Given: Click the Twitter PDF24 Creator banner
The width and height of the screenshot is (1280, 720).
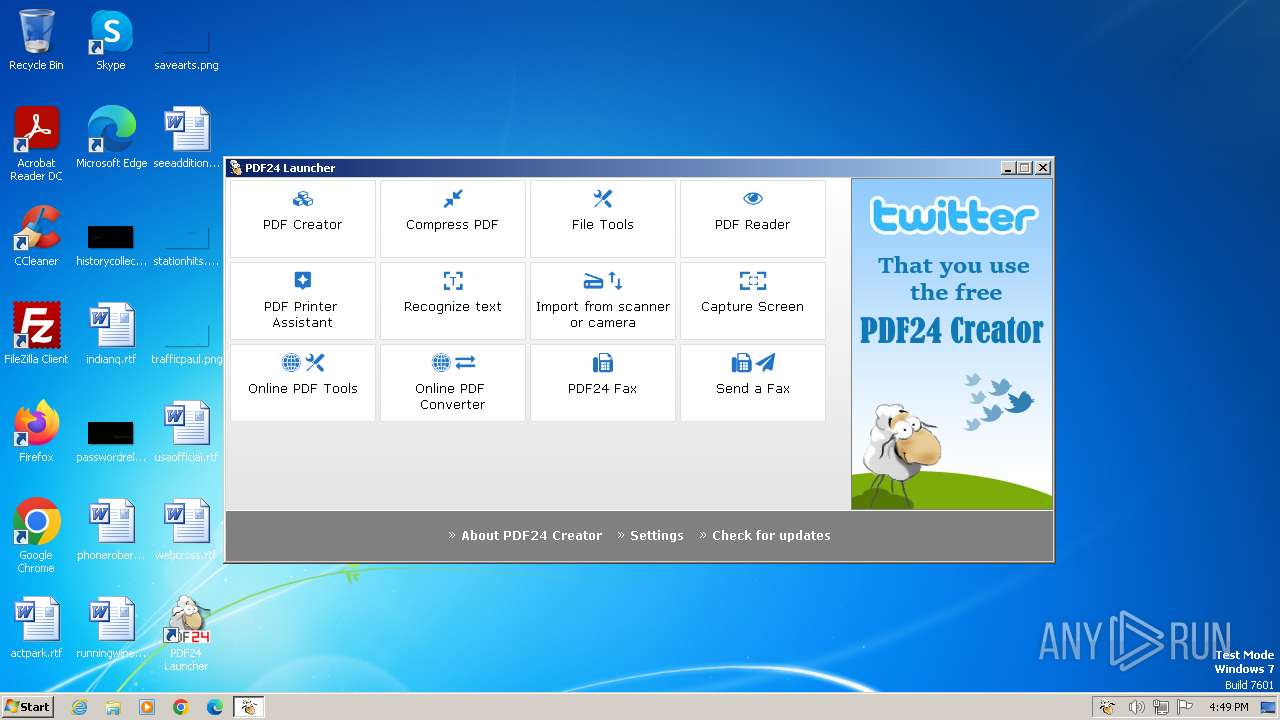Looking at the screenshot, I should 952,344.
